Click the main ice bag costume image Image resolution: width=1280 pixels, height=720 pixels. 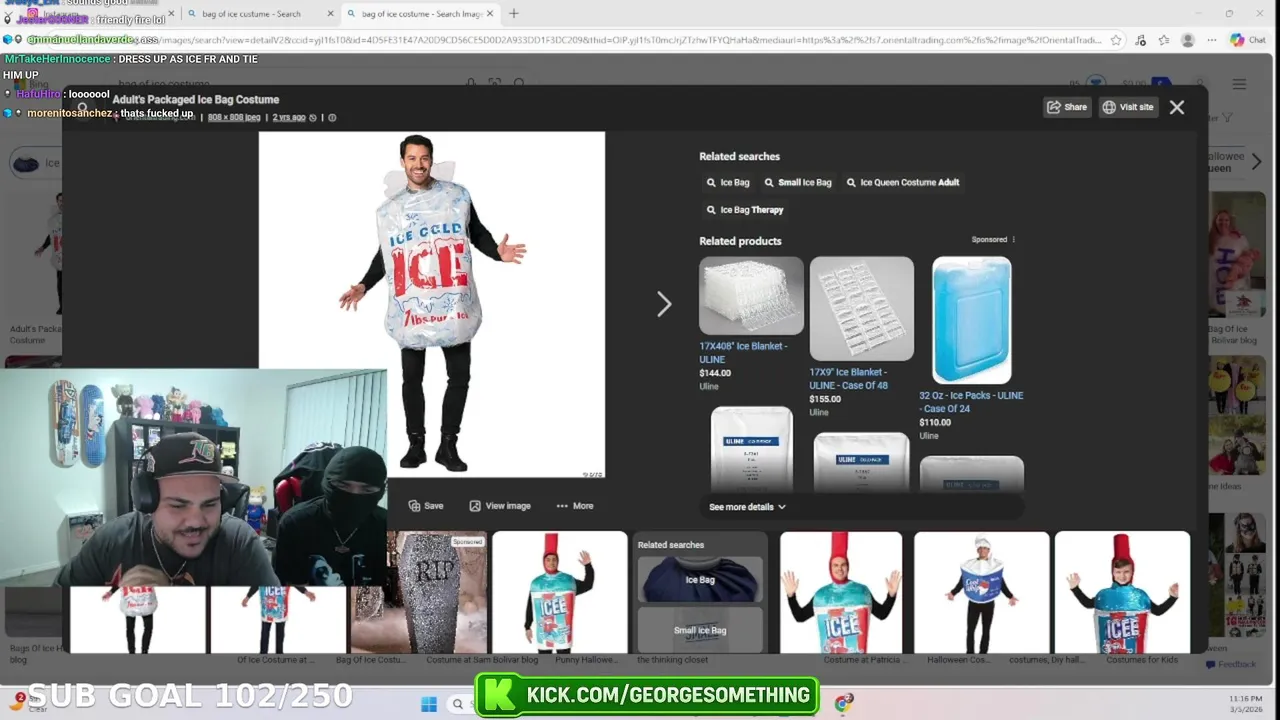click(x=432, y=304)
